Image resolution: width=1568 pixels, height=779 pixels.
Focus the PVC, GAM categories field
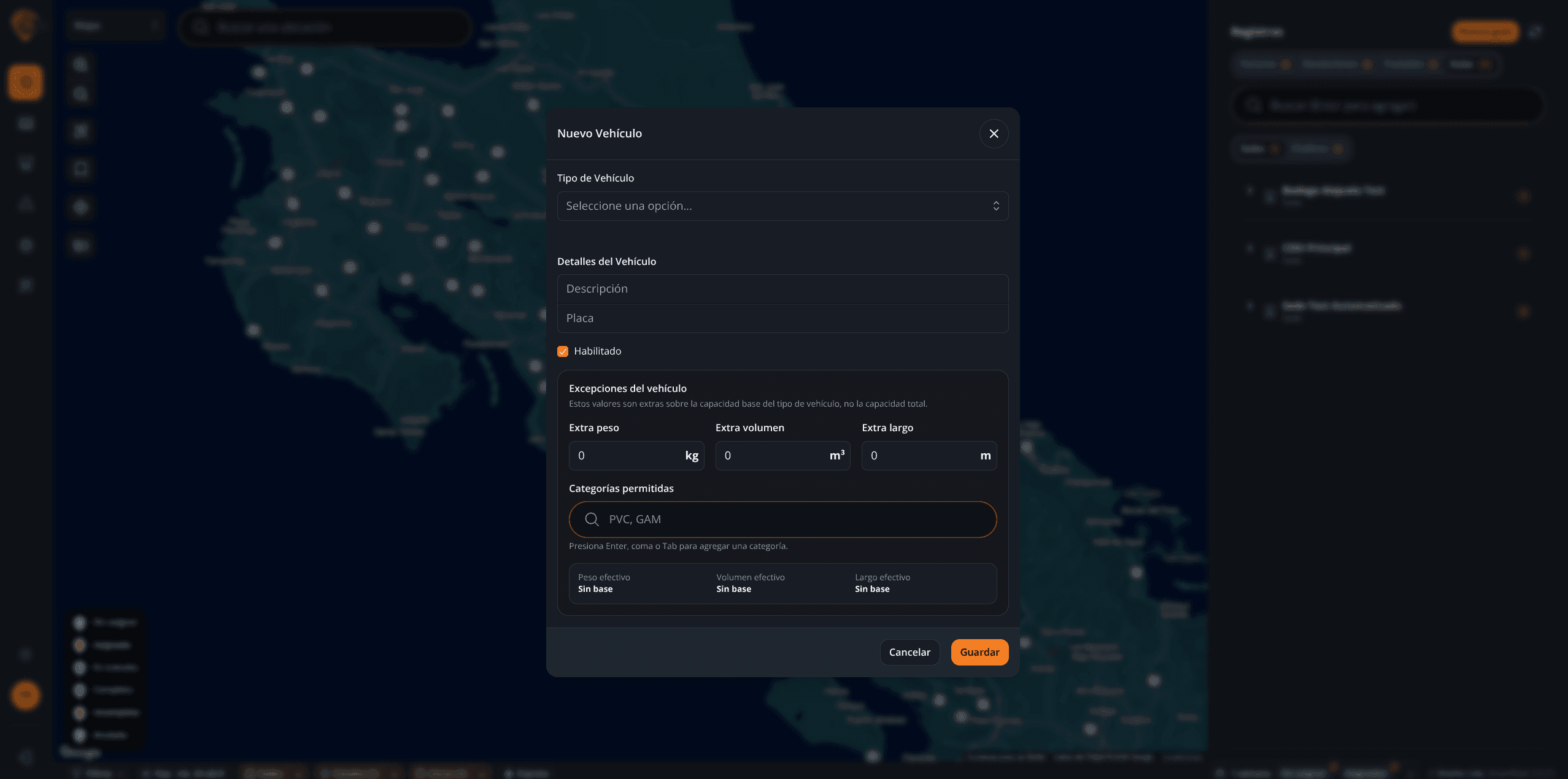click(x=782, y=520)
